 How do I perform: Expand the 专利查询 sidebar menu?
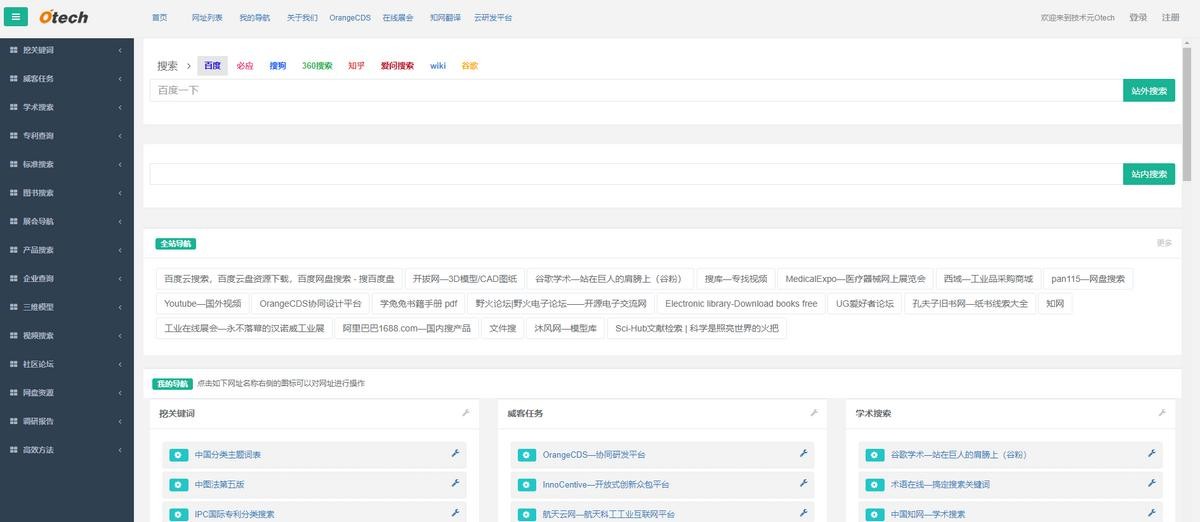pos(66,136)
